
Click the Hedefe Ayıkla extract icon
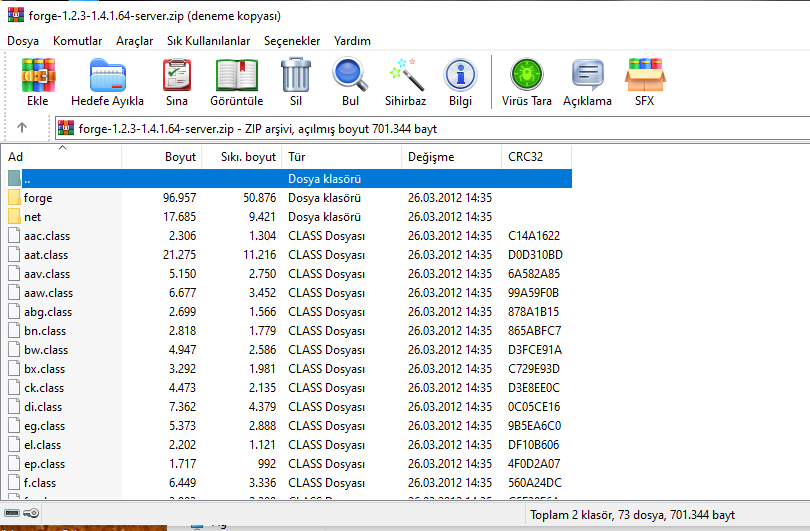[x=107, y=75]
